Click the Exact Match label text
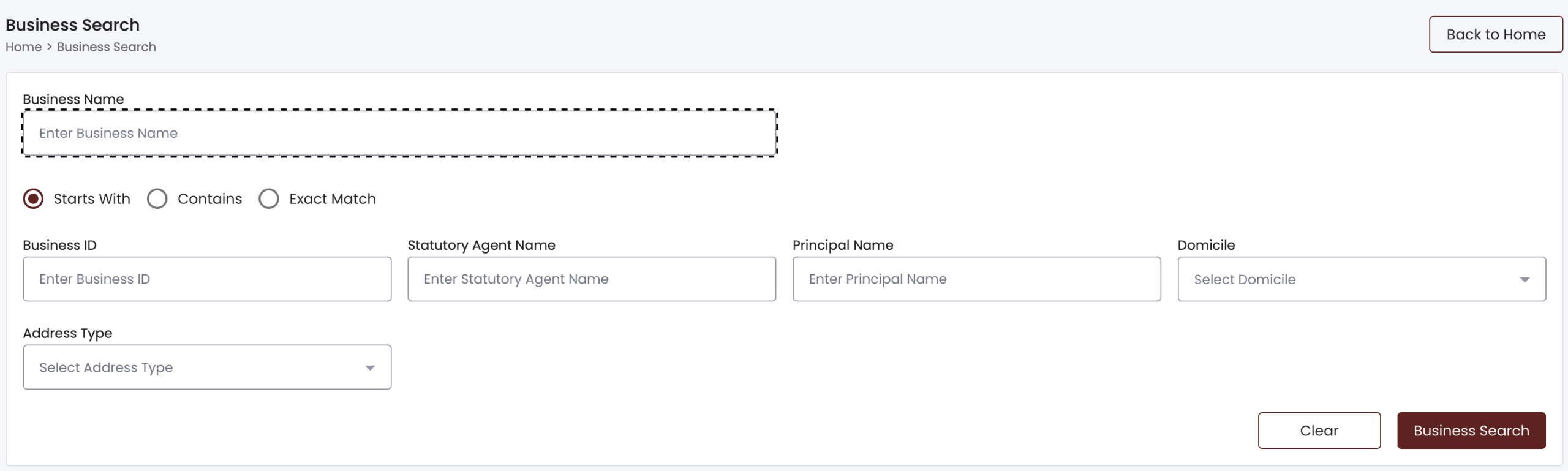 pos(333,199)
